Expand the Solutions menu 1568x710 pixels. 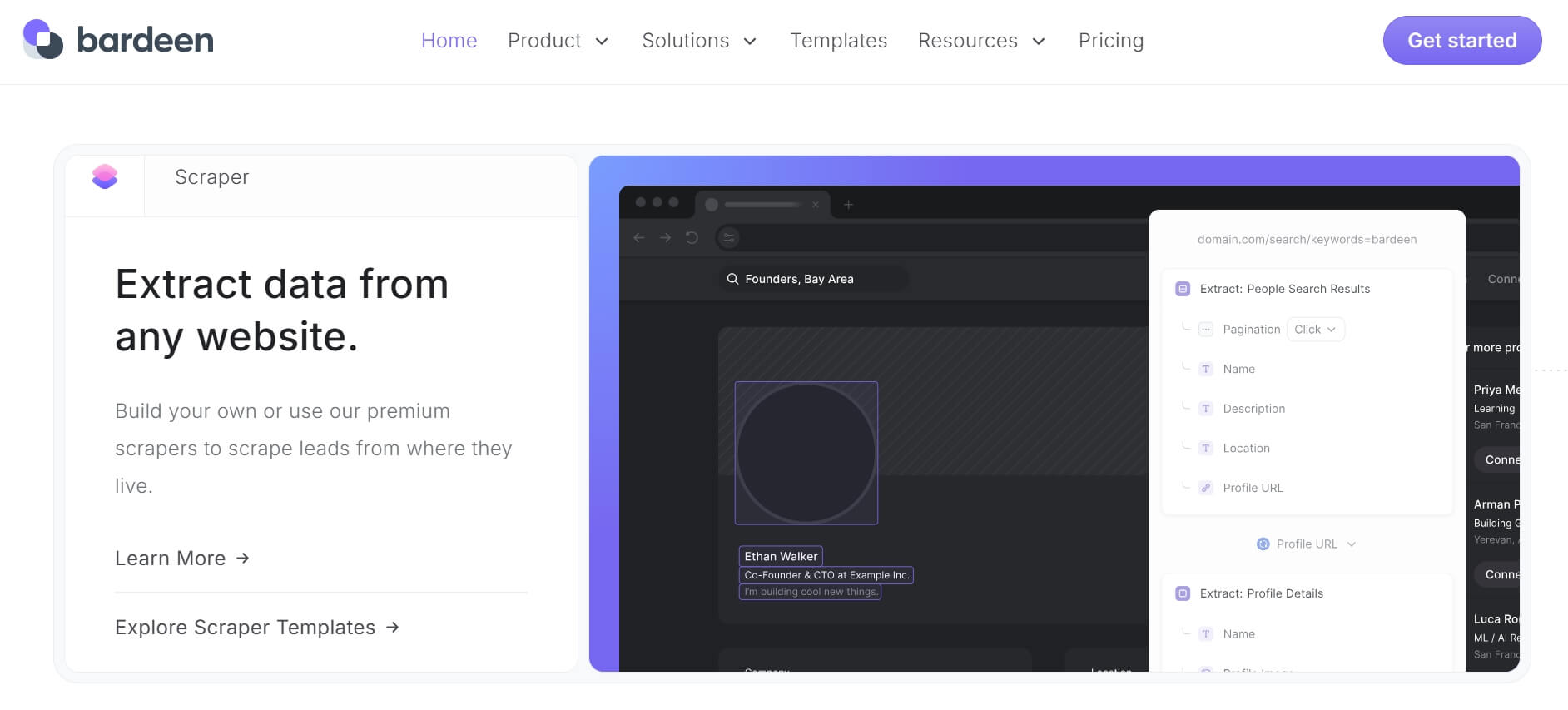699,41
